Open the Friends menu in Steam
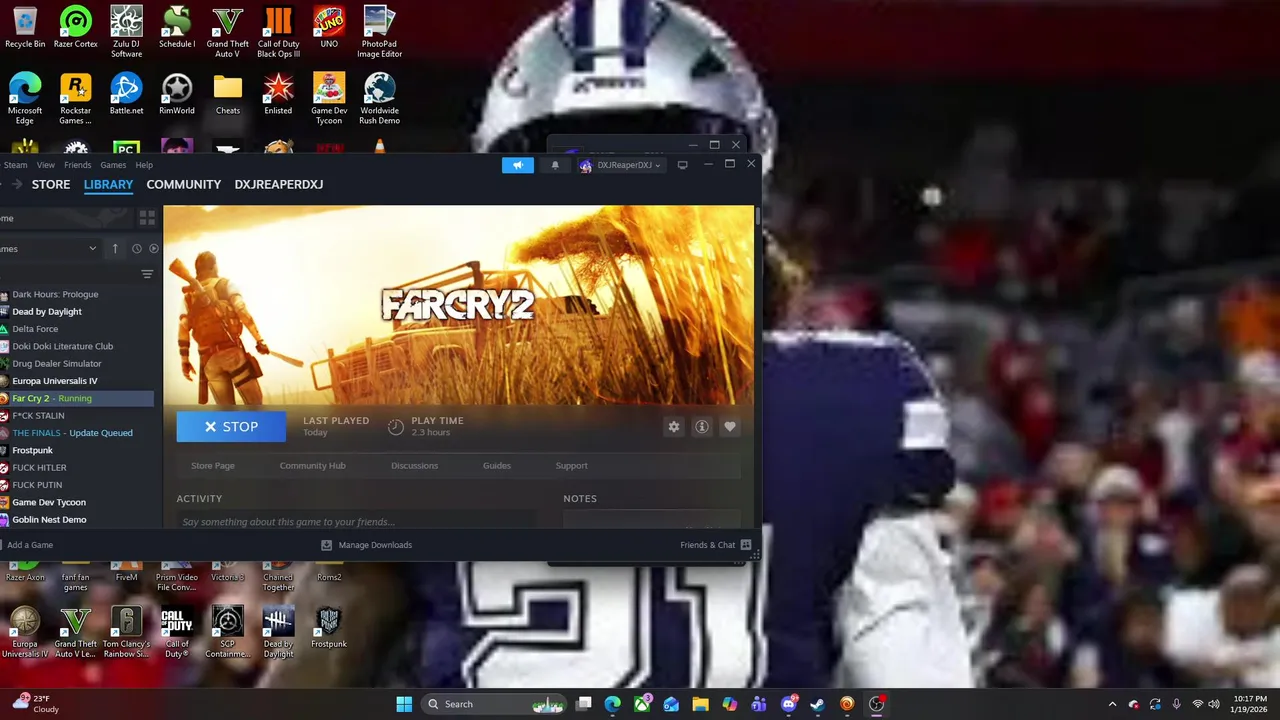The height and width of the screenshot is (720, 1280). [x=77, y=165]
